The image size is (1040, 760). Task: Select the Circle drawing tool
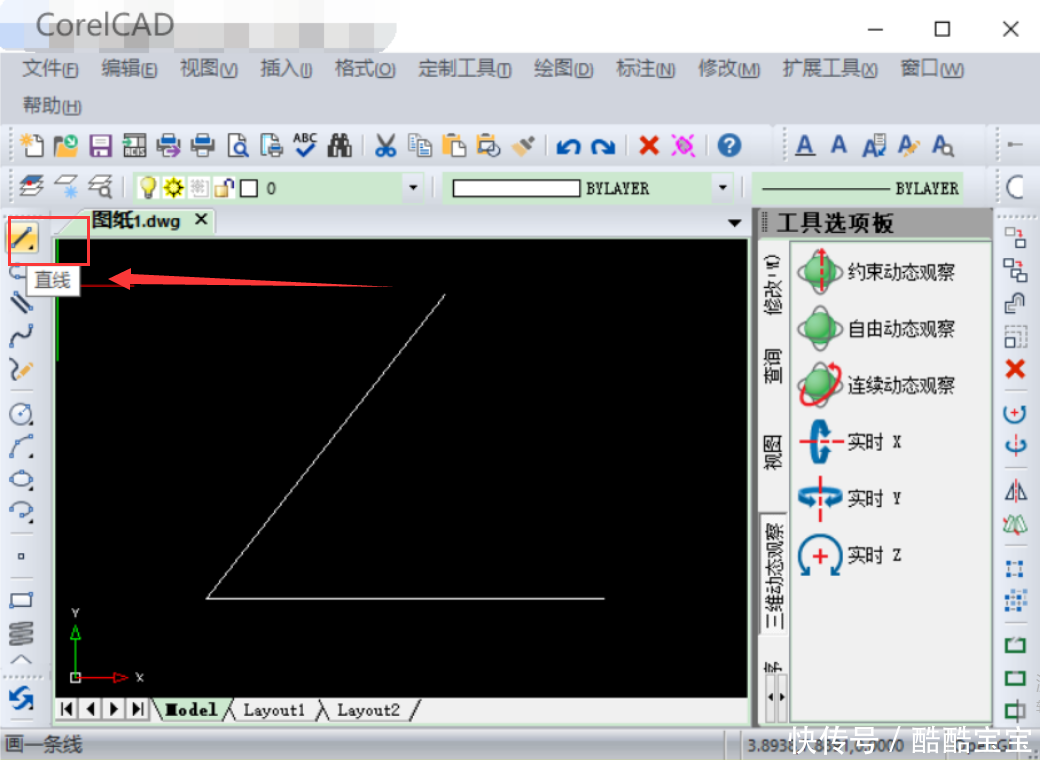pyautogui.click(x=21, y=413)
